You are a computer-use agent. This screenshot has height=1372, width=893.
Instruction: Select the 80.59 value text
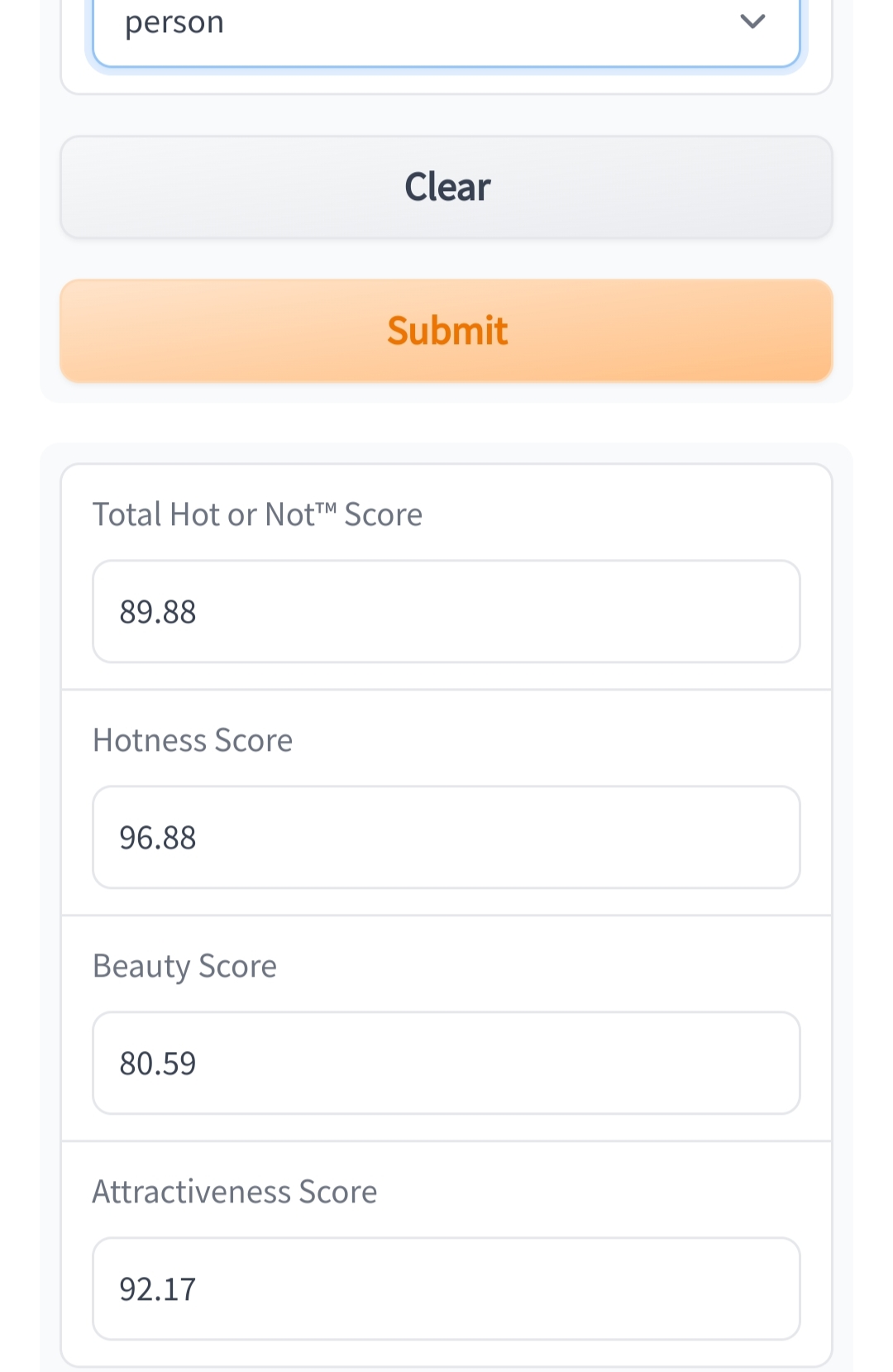point(158,1064)
